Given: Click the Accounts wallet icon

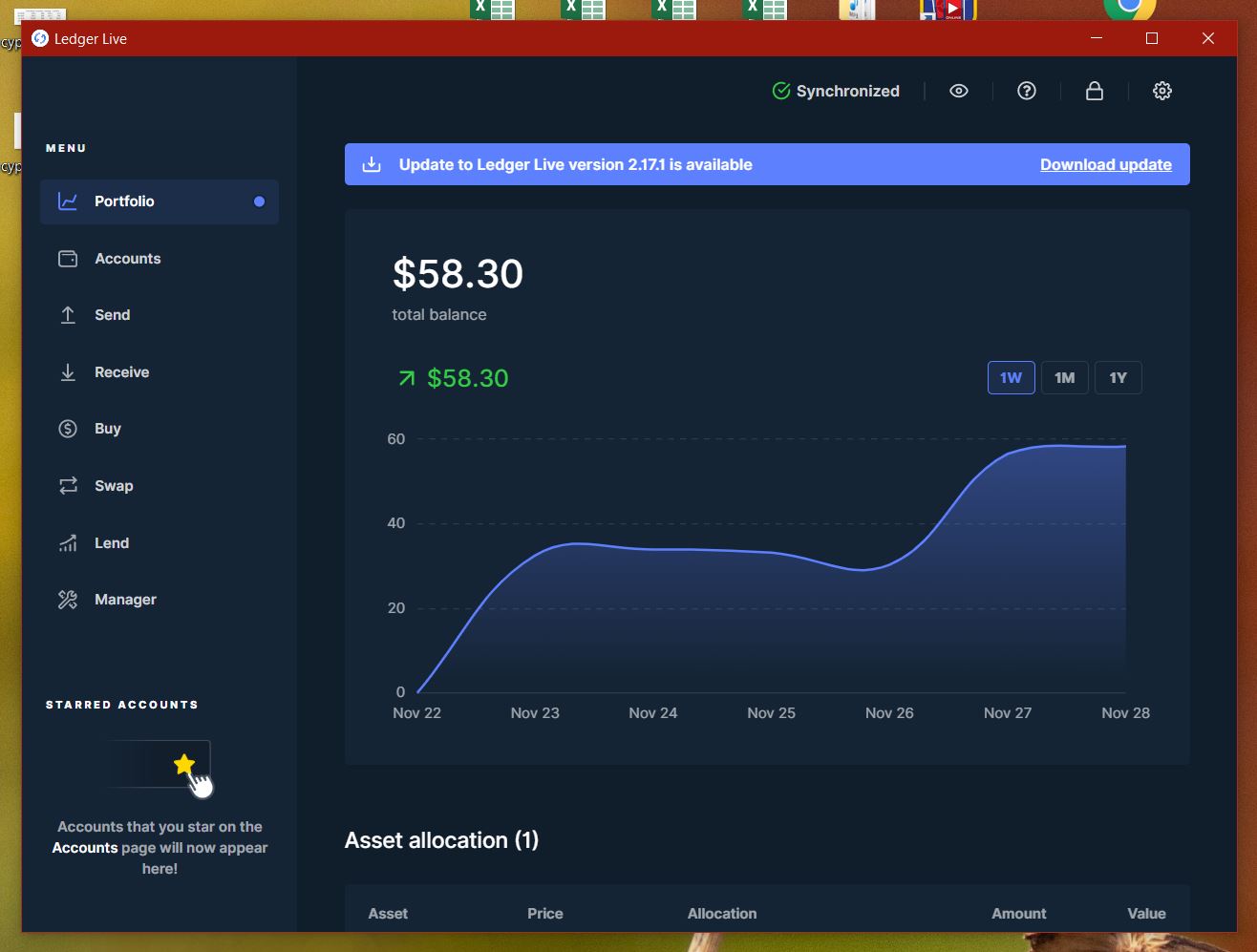Looking at the screenshot, I should 68,259.
